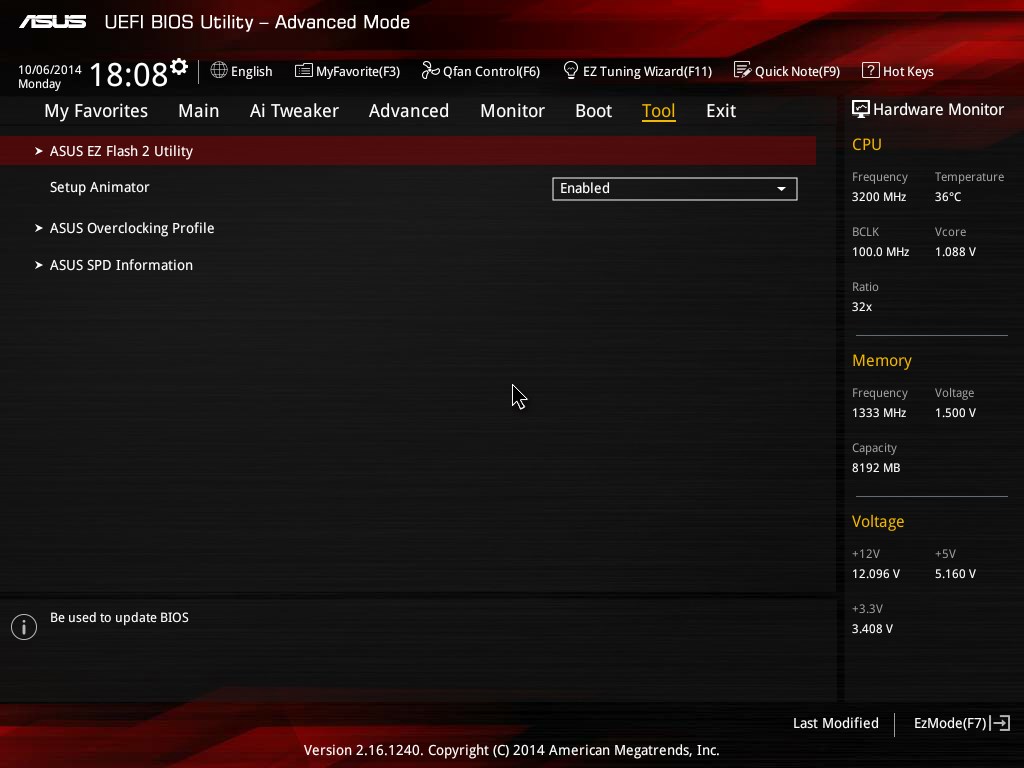Select the Monitor tab
Viewport: 1024px width, 768px height.
point(512,111)
